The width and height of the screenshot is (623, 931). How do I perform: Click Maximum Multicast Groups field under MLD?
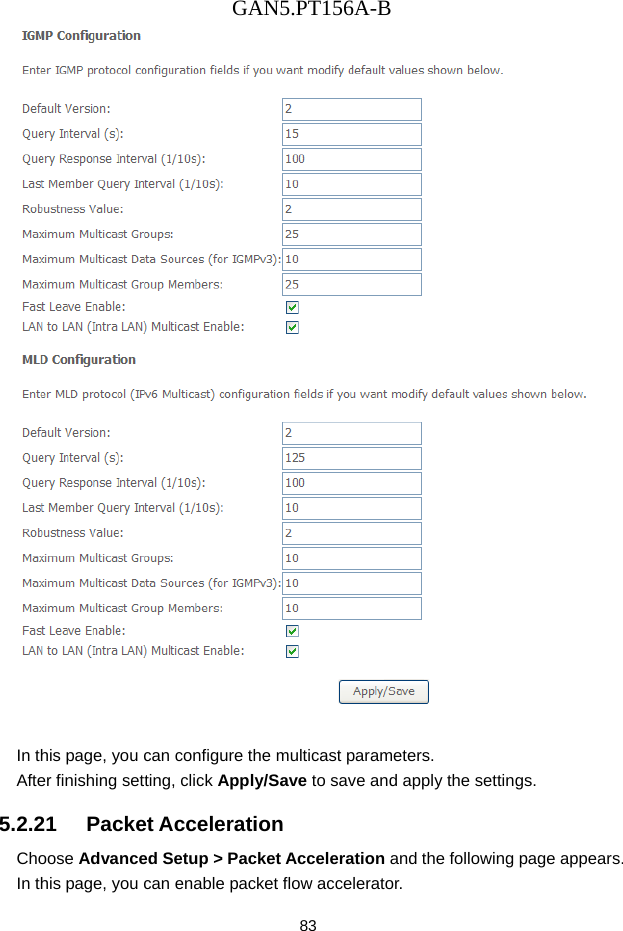pyautogui.click(x=351, y=558)
